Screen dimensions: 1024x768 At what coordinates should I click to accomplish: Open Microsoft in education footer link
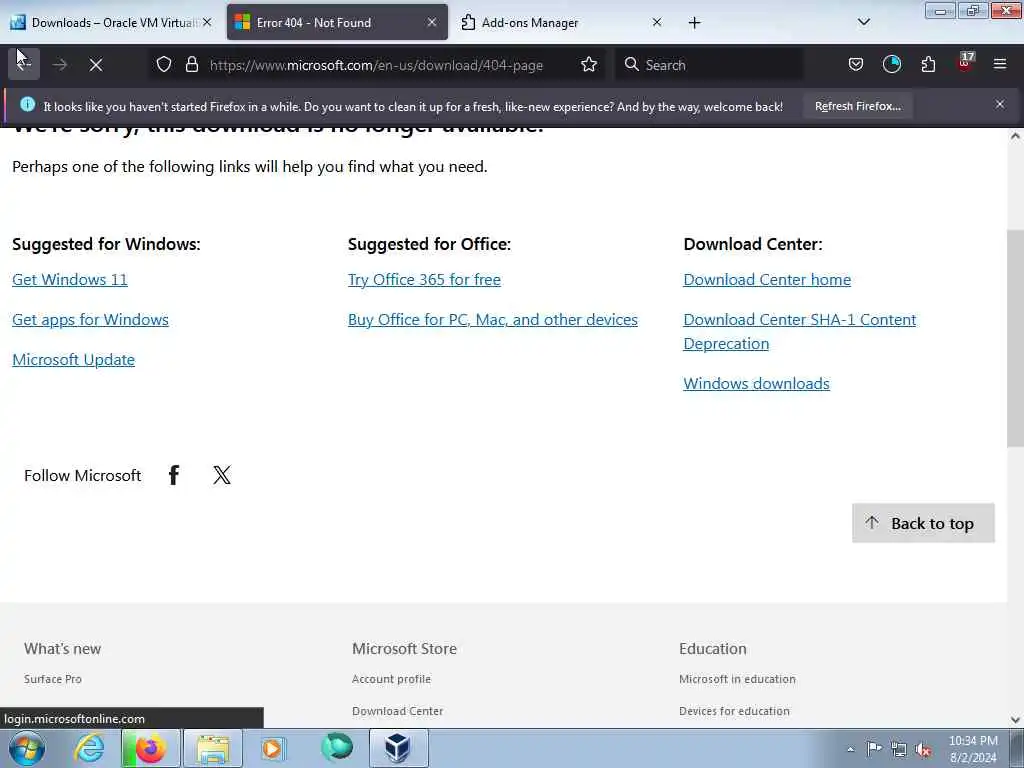pos(737,679)
